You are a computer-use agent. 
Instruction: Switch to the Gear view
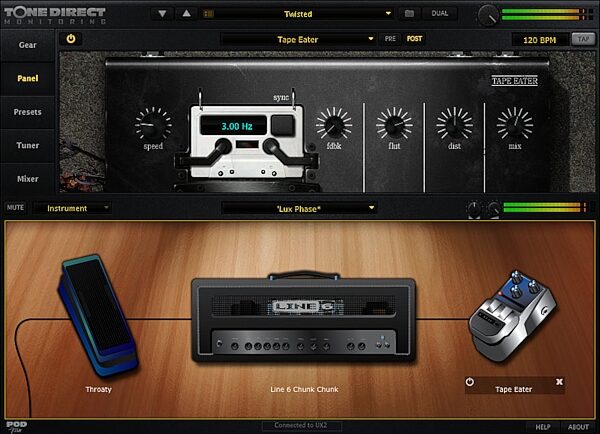tap(28, 45)
